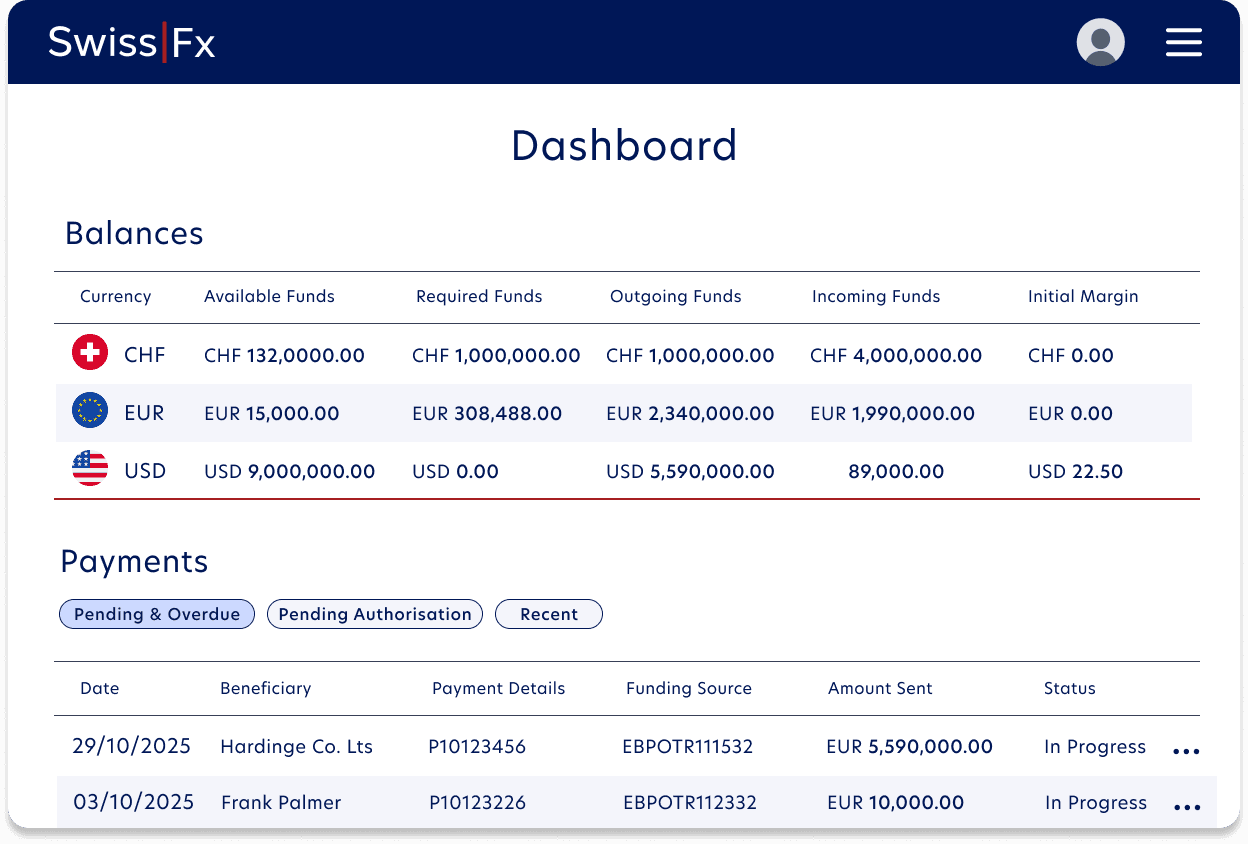
Task: Open payment details P10123456
Action: click(477, 746)
